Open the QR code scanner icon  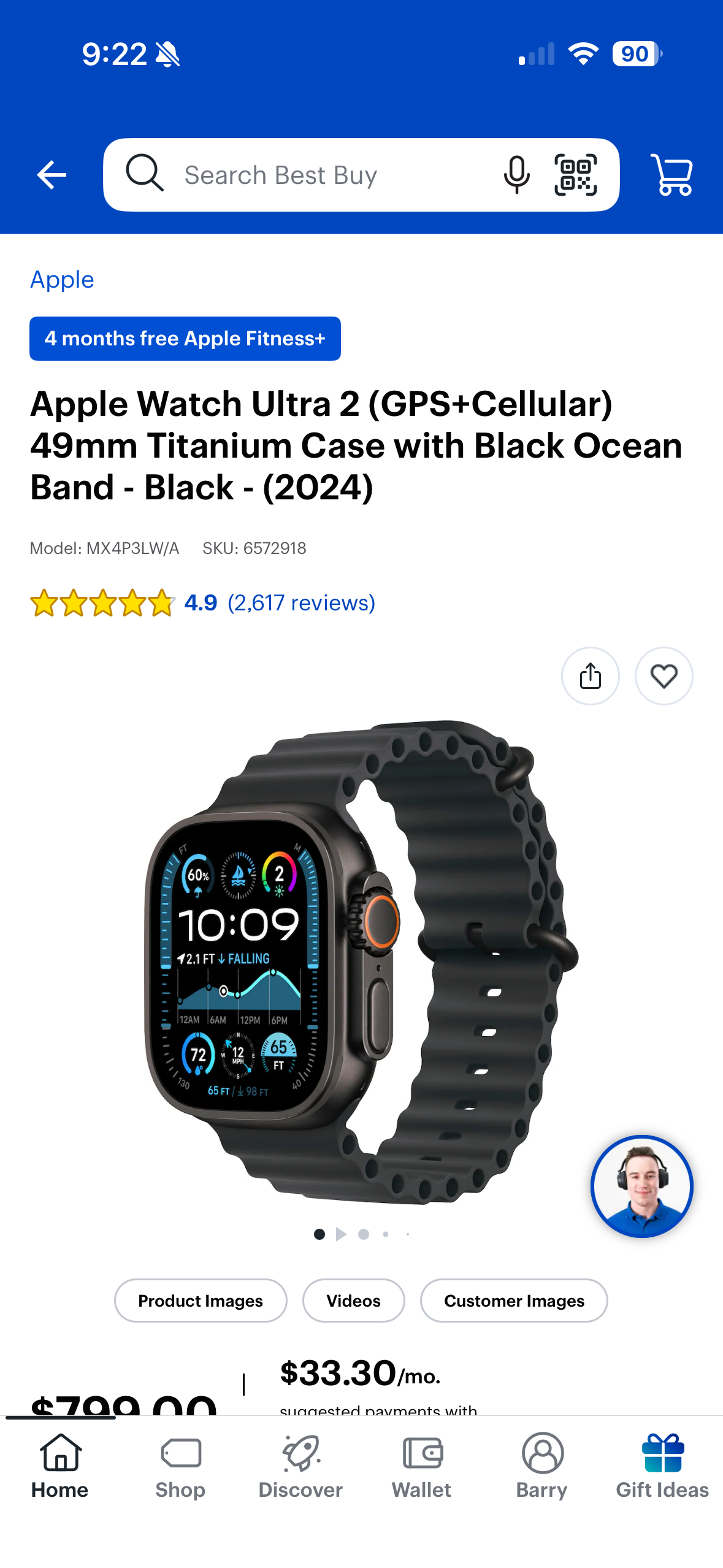tap(575, 175)
